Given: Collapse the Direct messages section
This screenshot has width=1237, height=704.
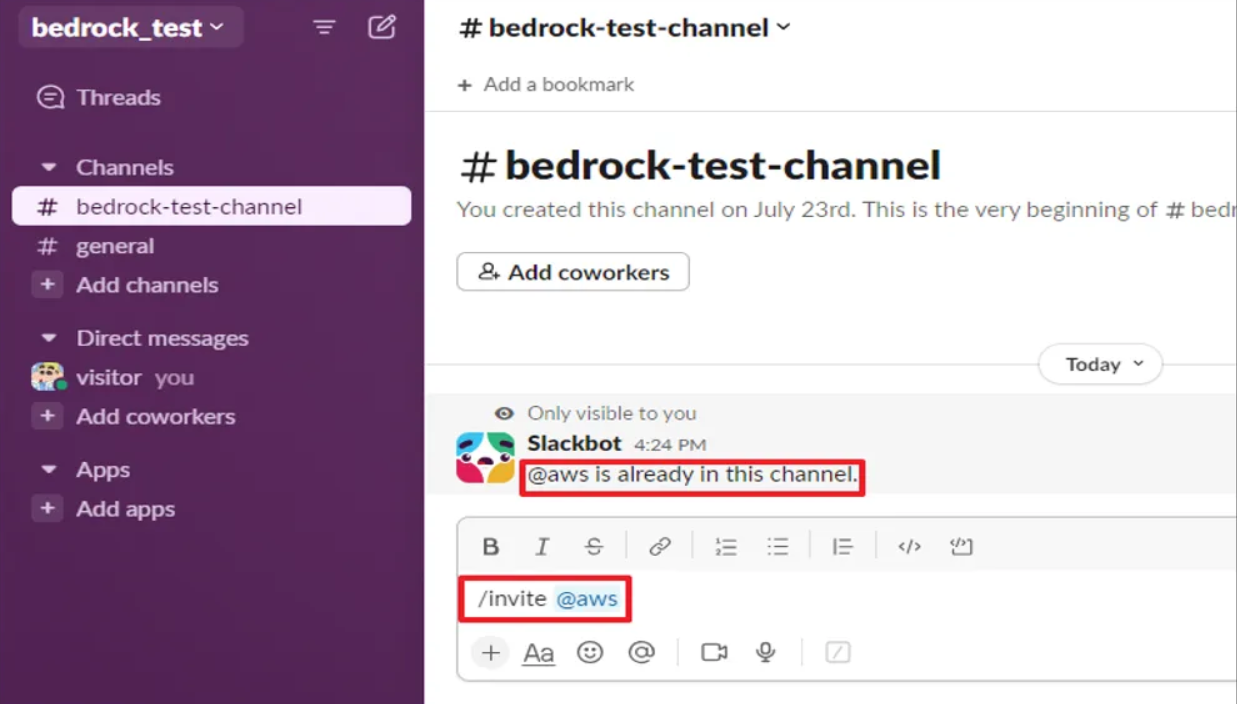Looking at the screenshot, I should [48, 338].
